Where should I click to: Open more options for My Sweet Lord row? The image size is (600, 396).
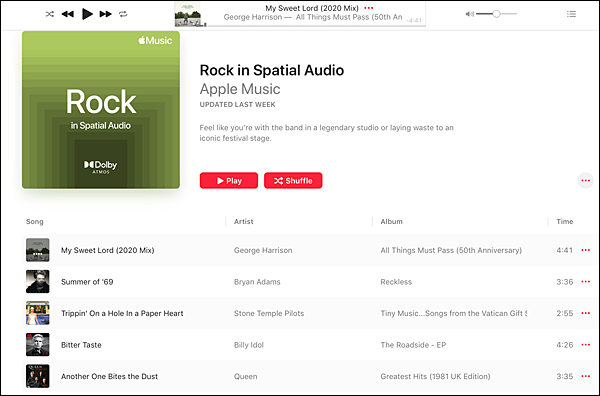tap(585, 250)
